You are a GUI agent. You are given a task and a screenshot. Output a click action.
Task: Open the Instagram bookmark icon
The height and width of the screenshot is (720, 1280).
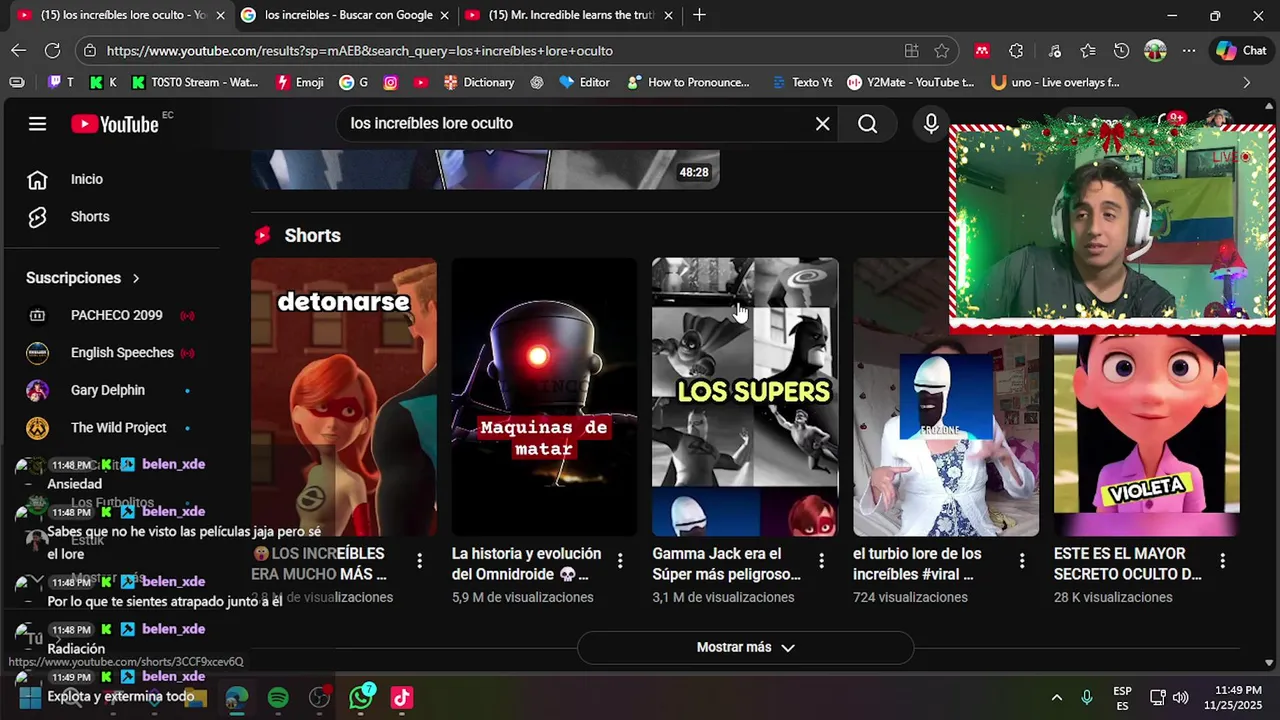coord(391,82)
